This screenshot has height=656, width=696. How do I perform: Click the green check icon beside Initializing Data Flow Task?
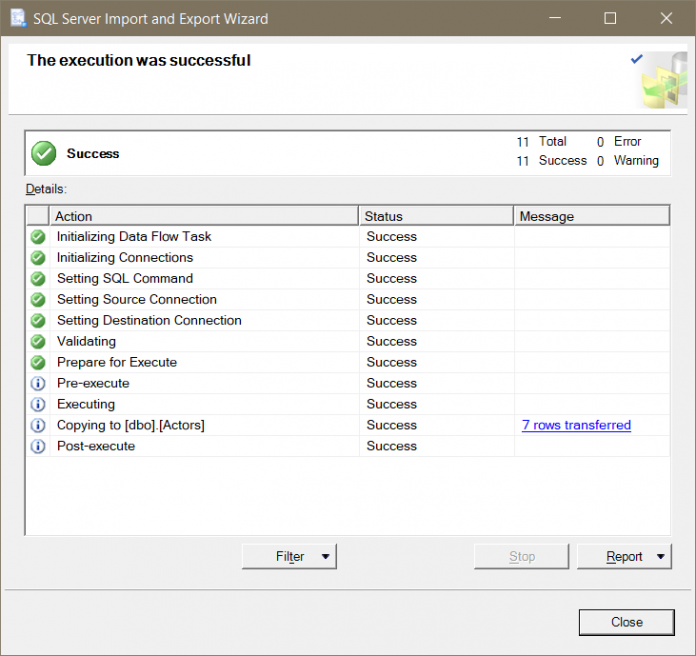(38, 237)
